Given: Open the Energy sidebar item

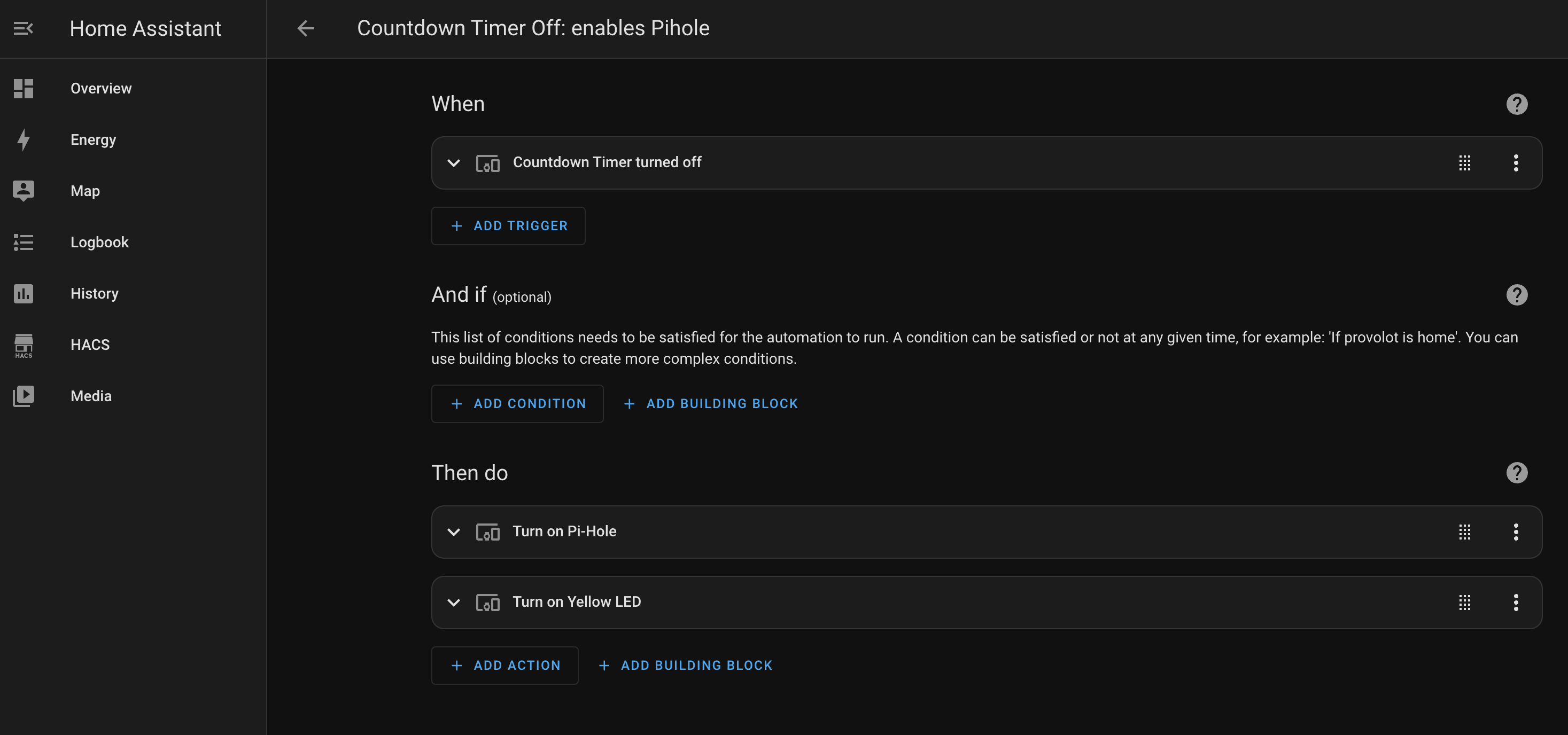Looking at the screenshot, I should click(93, 140).
